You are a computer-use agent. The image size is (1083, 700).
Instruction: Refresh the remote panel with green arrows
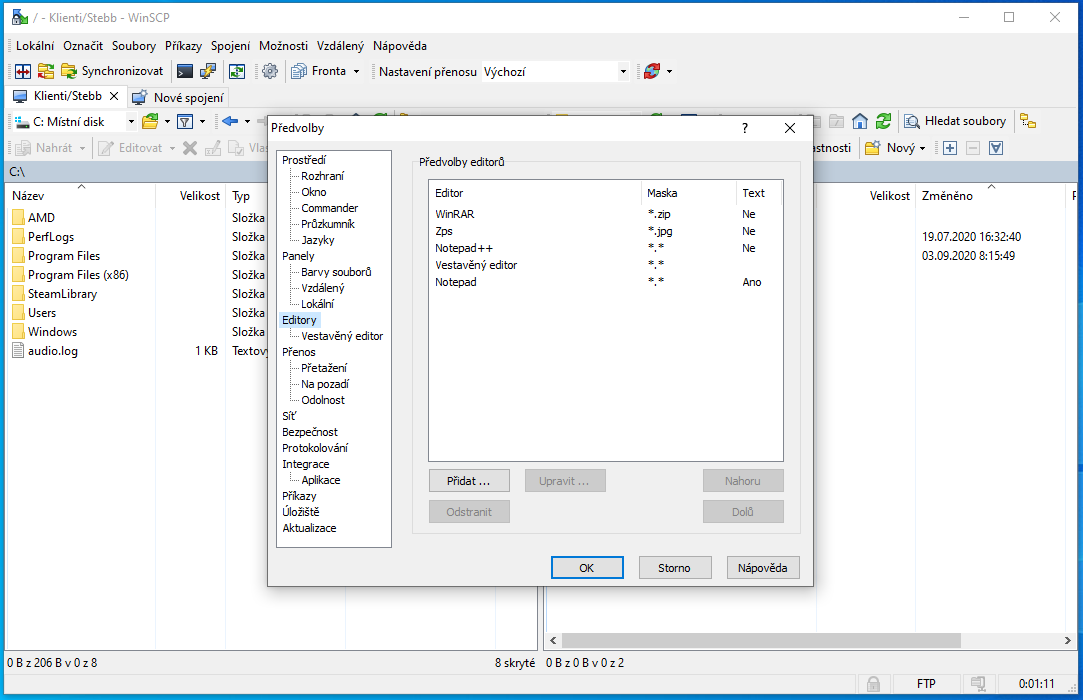(883, 121)
